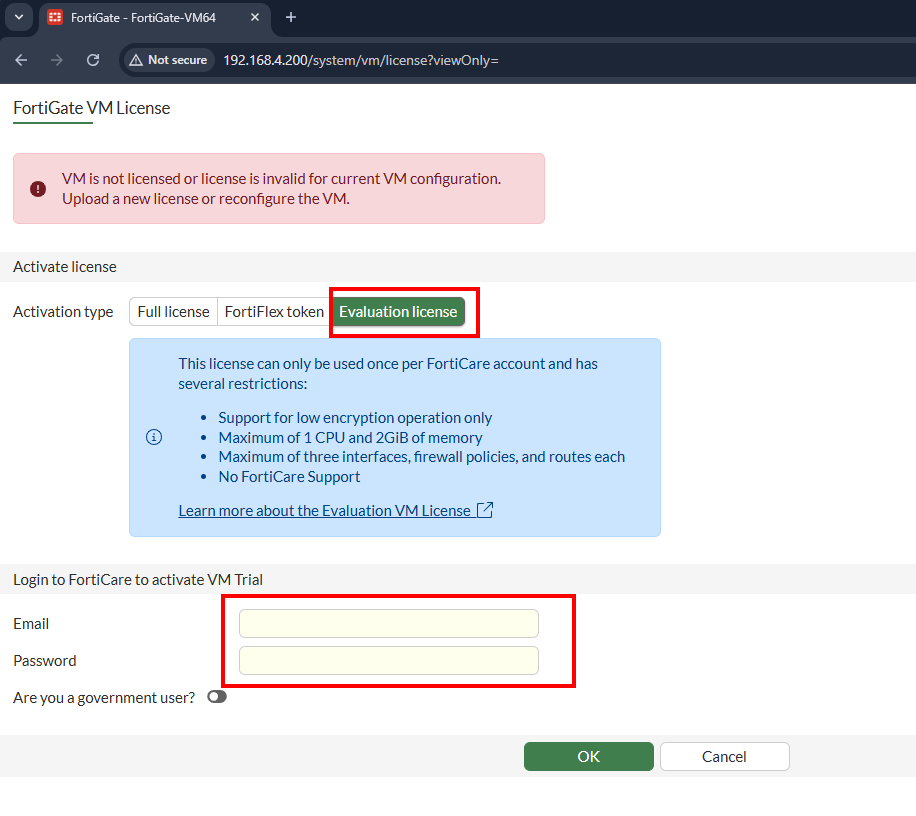
Task: Select FortiFlex token activation type
Action: (274, 312)
